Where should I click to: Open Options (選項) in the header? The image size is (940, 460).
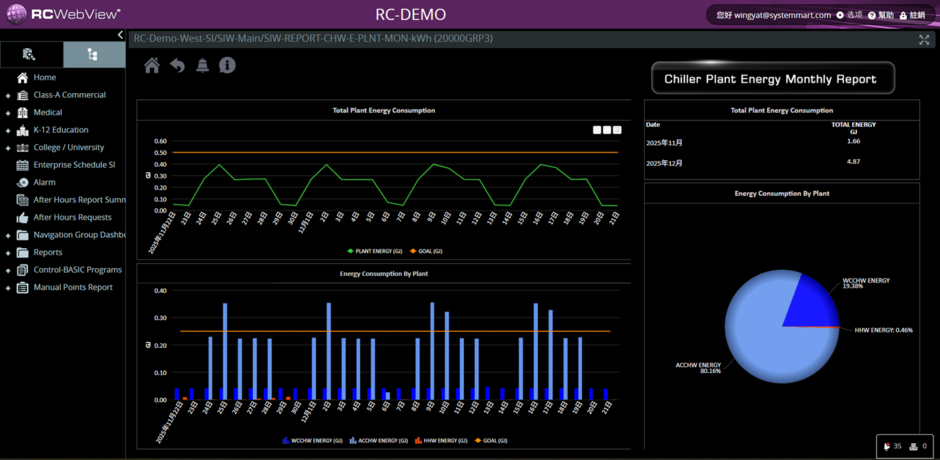849,15
